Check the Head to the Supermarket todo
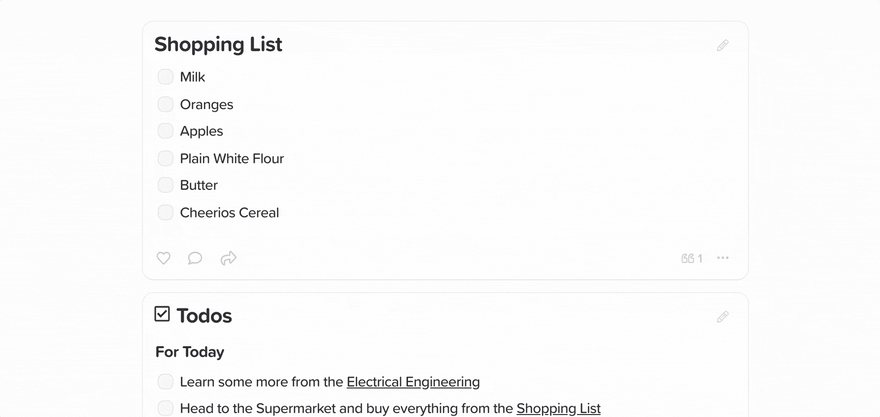The height and width of the screenshot is (417, 880). pyautogui.click(x=165, y=408)
